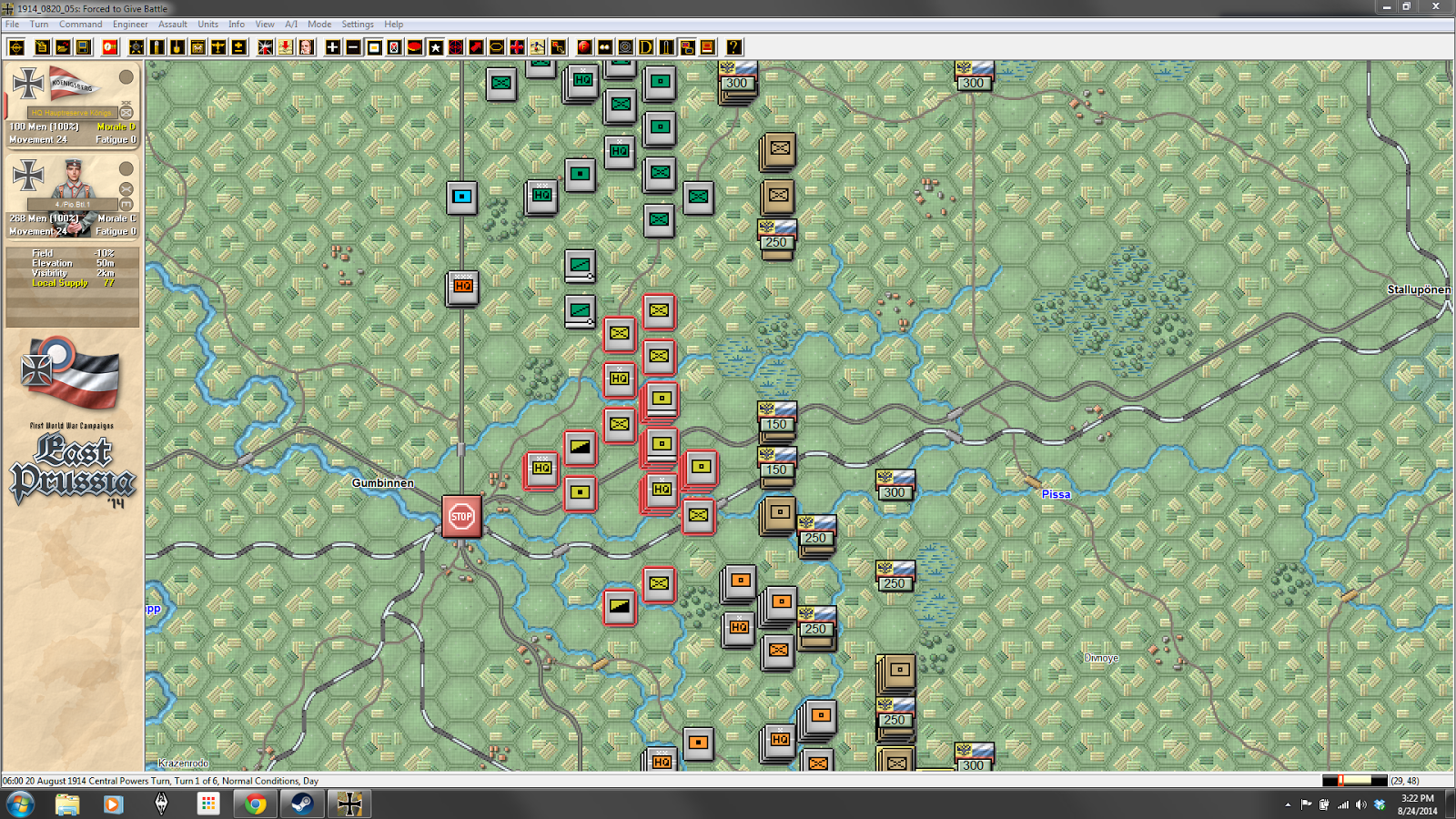Click the Local Supply 77 readout
This screenshot has height=819, width=1456.
click(x=73, y=283)
